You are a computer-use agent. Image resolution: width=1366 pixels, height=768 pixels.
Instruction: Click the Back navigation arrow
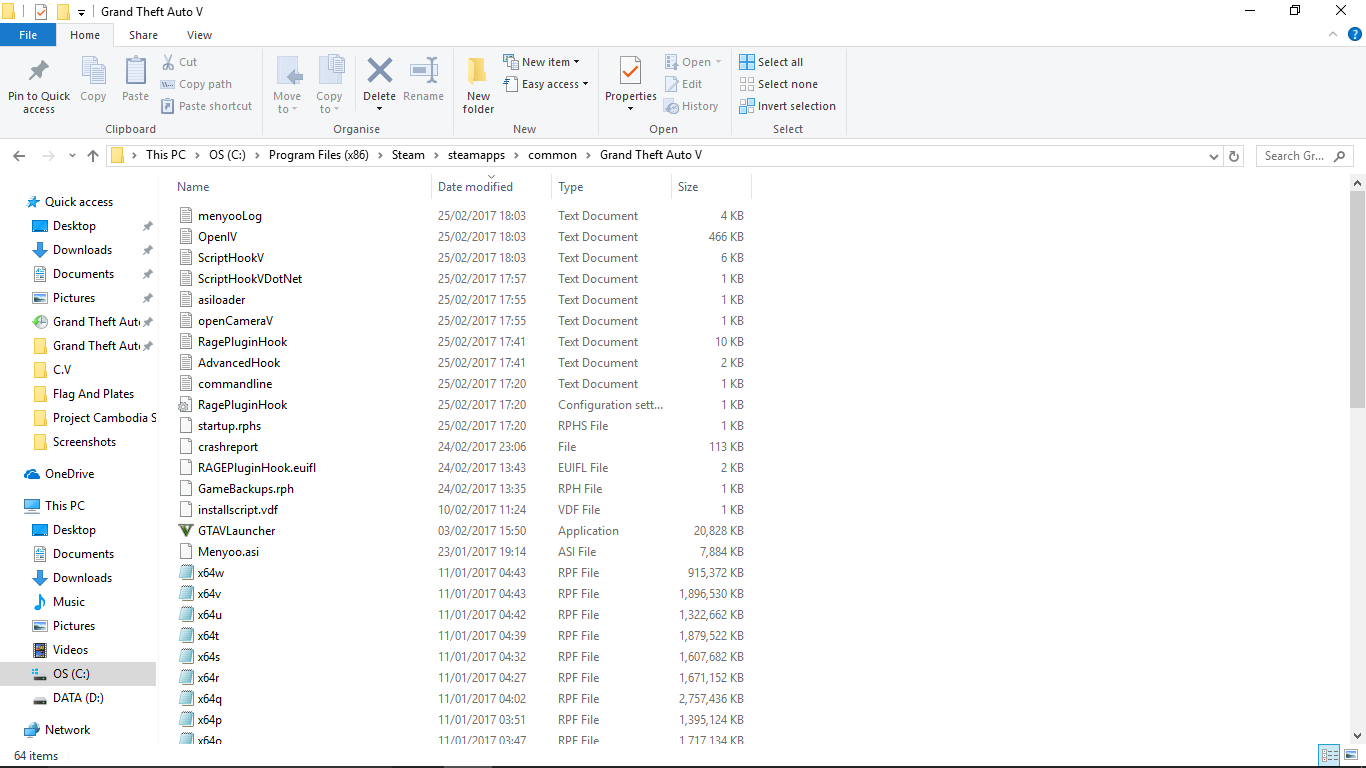coord(19,156)
